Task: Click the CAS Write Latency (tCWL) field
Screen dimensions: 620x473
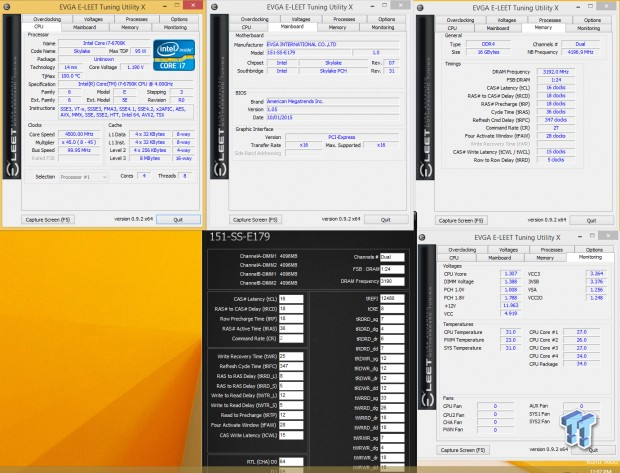Action: (x=291, y=435)
